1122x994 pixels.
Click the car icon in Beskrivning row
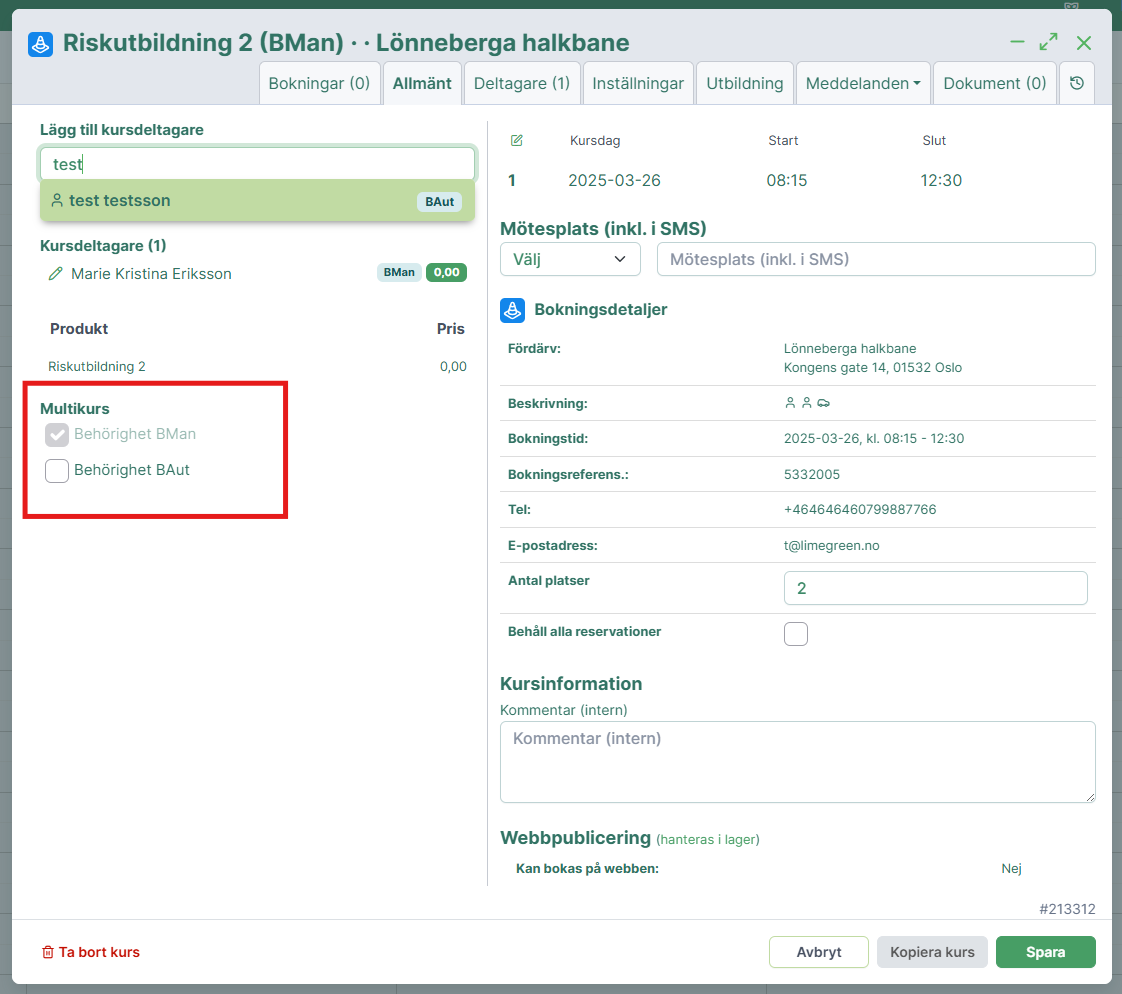[824, 403]
